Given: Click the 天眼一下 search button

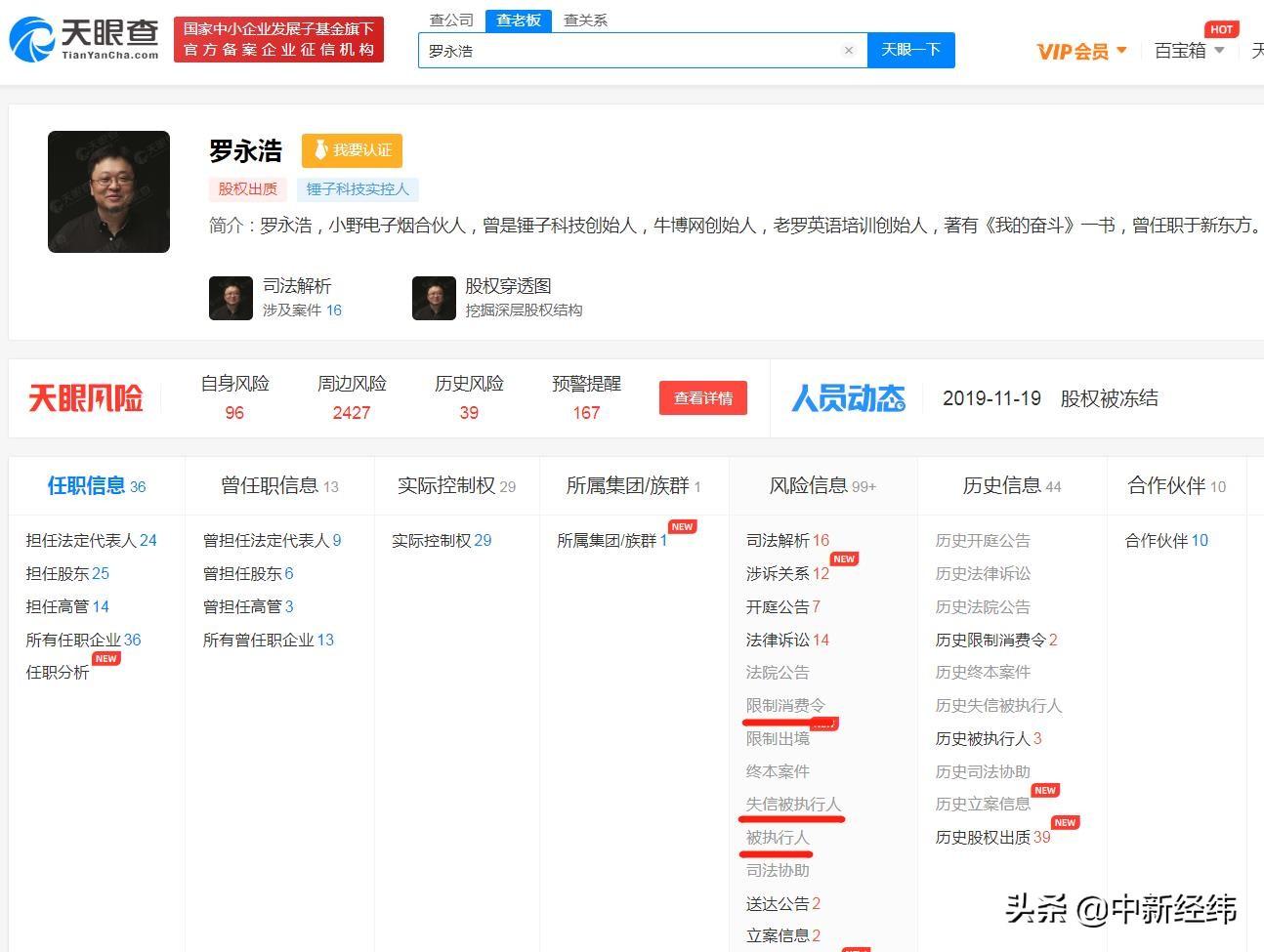Looking at the screenshot, I should point(910,50).
